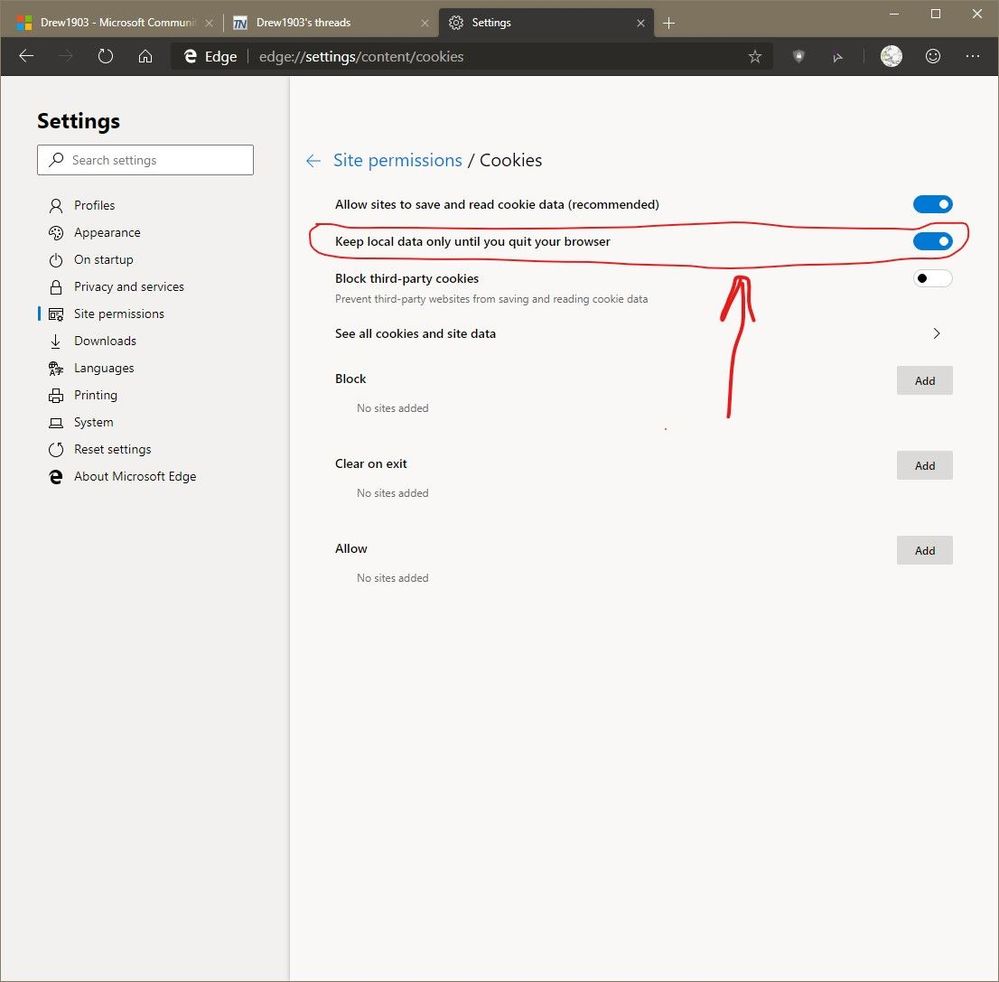Click the About Microsoft Edge logo icon
The width and height of the screenshot is (999, 982).
56,477
